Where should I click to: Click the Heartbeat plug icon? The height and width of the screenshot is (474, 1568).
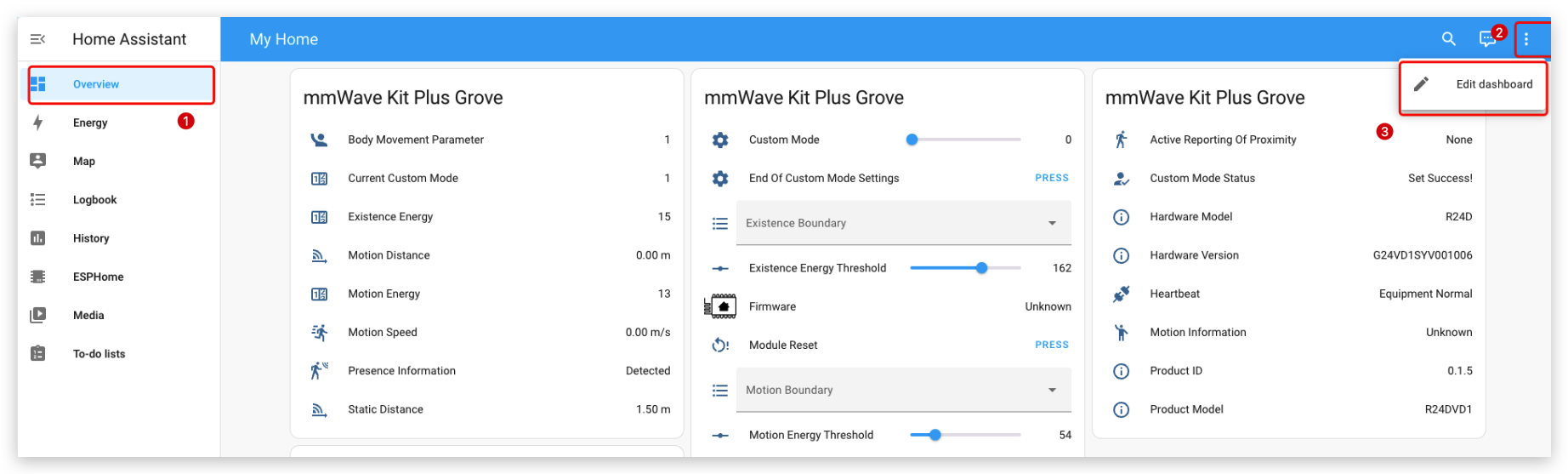coord(1122,294)
